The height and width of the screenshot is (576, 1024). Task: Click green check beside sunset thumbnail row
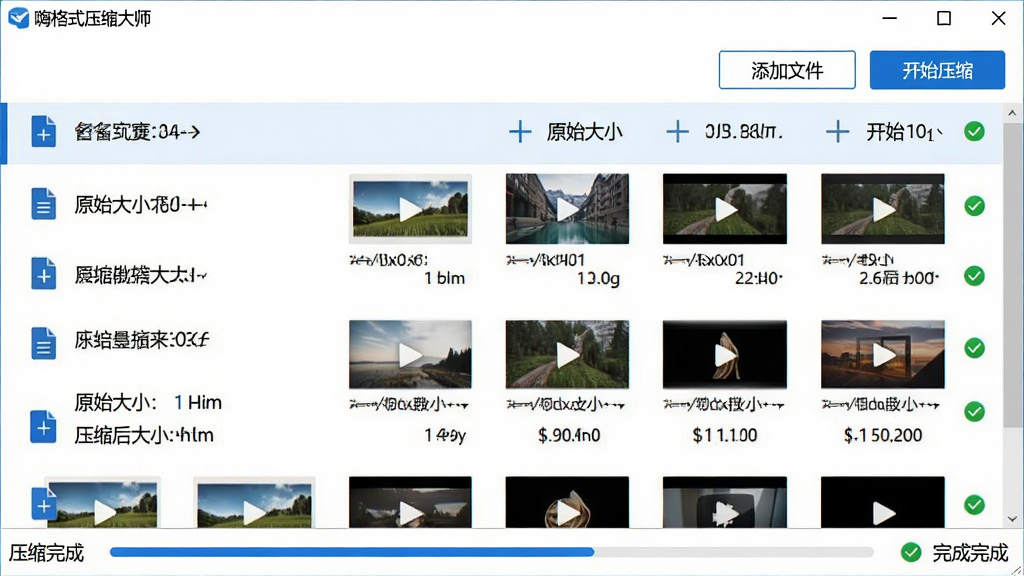(974, 348)
